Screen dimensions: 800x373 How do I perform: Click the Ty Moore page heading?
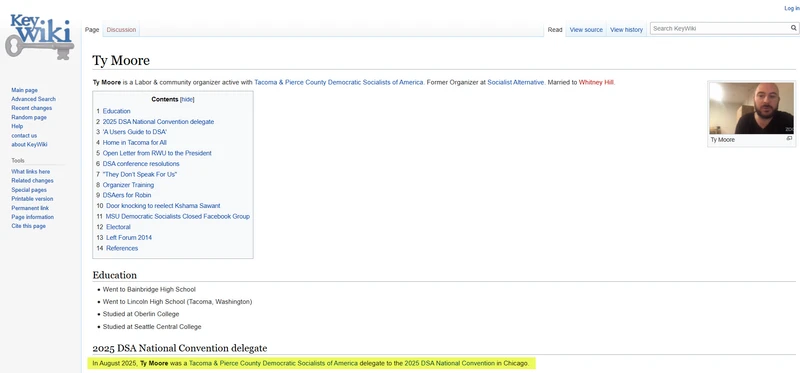(x=121, y=61)
